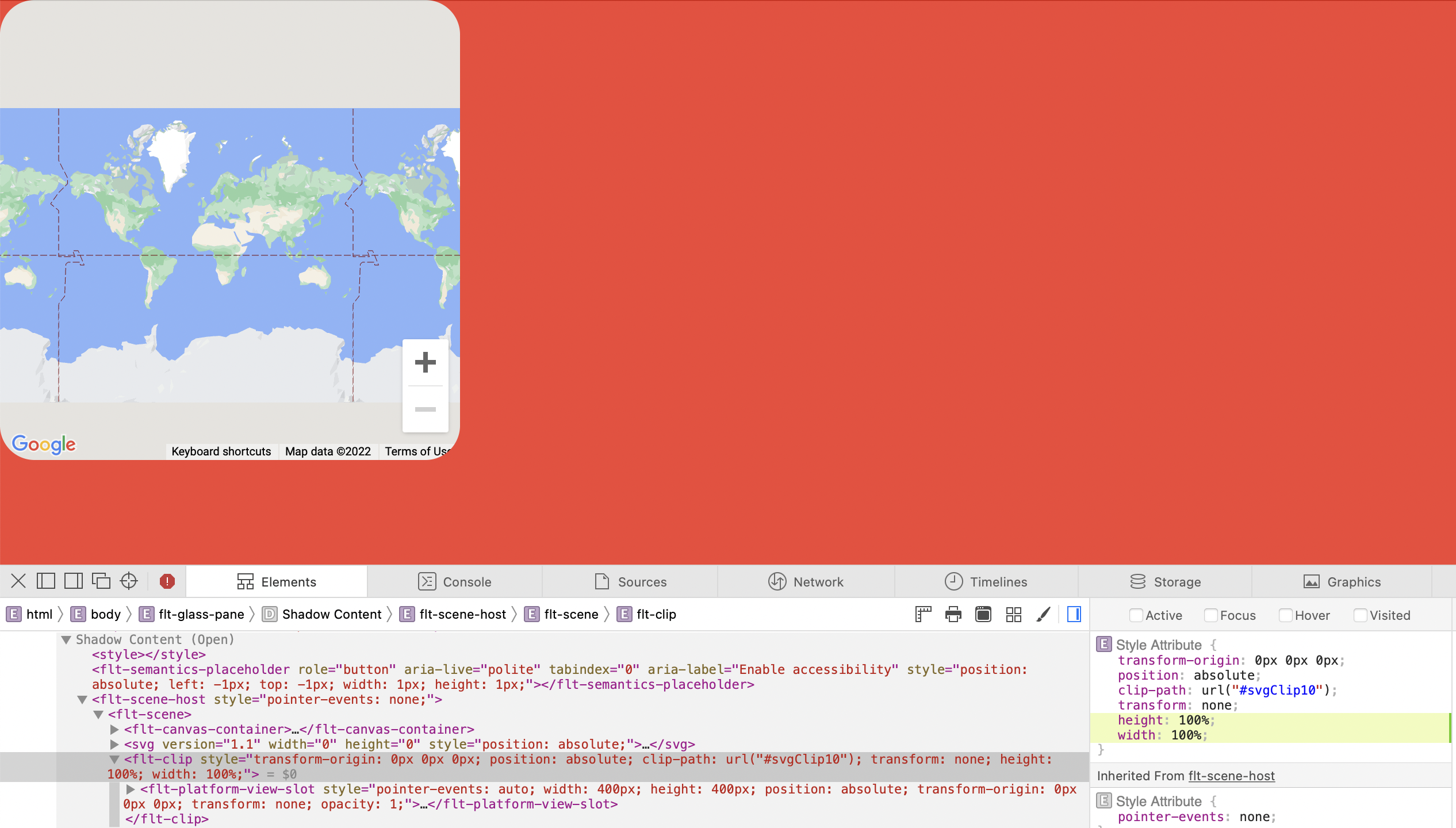Hide the details sidebar panel
The image size is (1456, 828).
point(1074,614)
